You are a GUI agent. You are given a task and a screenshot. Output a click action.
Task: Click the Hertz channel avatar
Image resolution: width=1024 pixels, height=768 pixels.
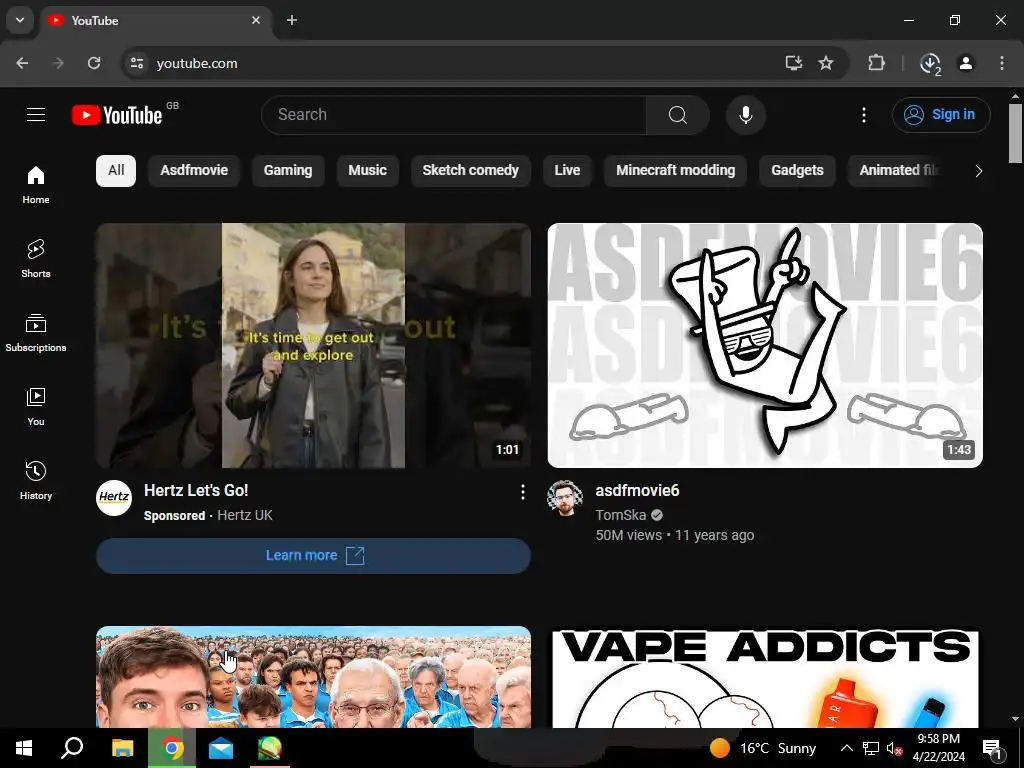[114, 498]
